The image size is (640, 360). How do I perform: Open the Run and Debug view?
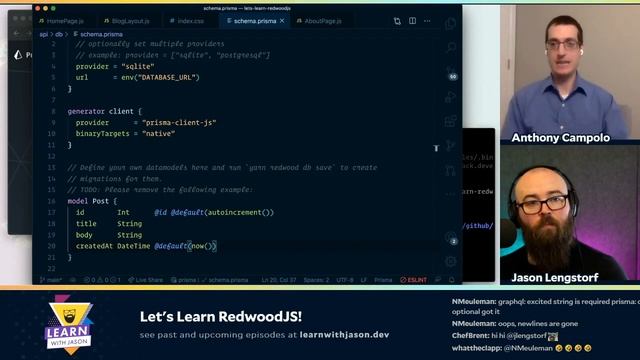pyautogui.click(x=451, y=97)
